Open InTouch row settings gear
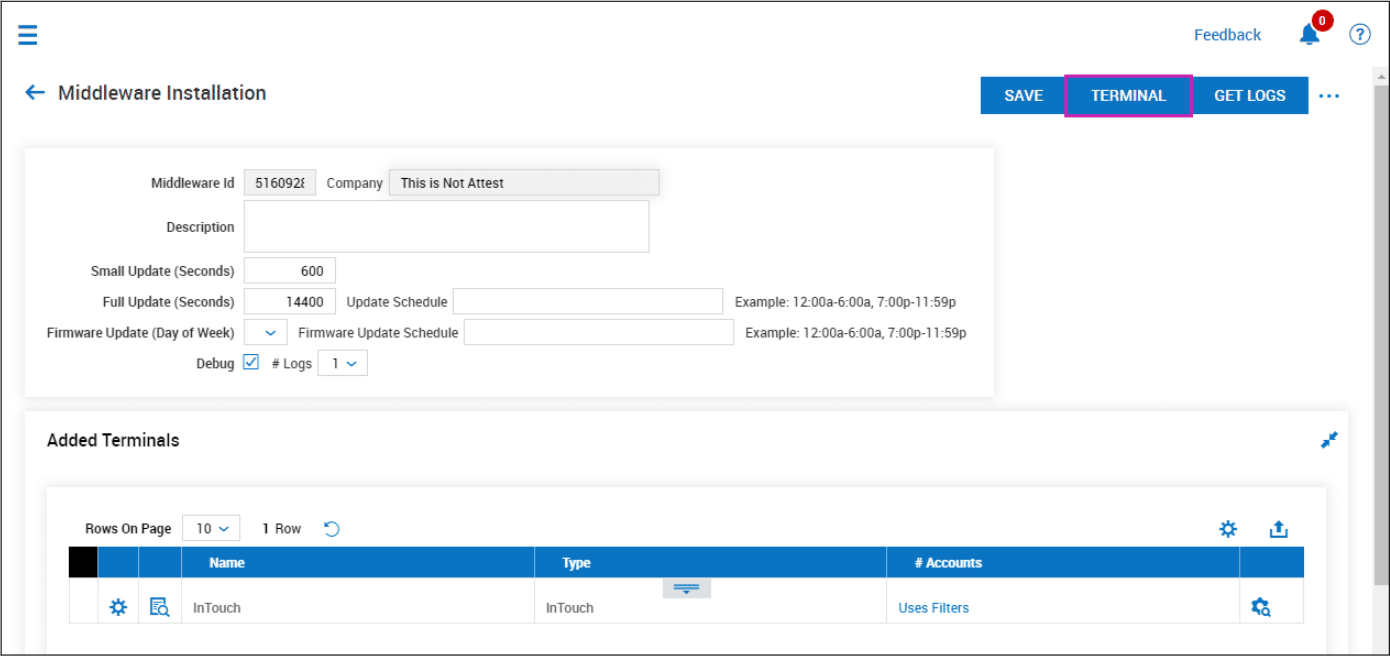The height and width of the screenshot is (656, 1390). 118,607
